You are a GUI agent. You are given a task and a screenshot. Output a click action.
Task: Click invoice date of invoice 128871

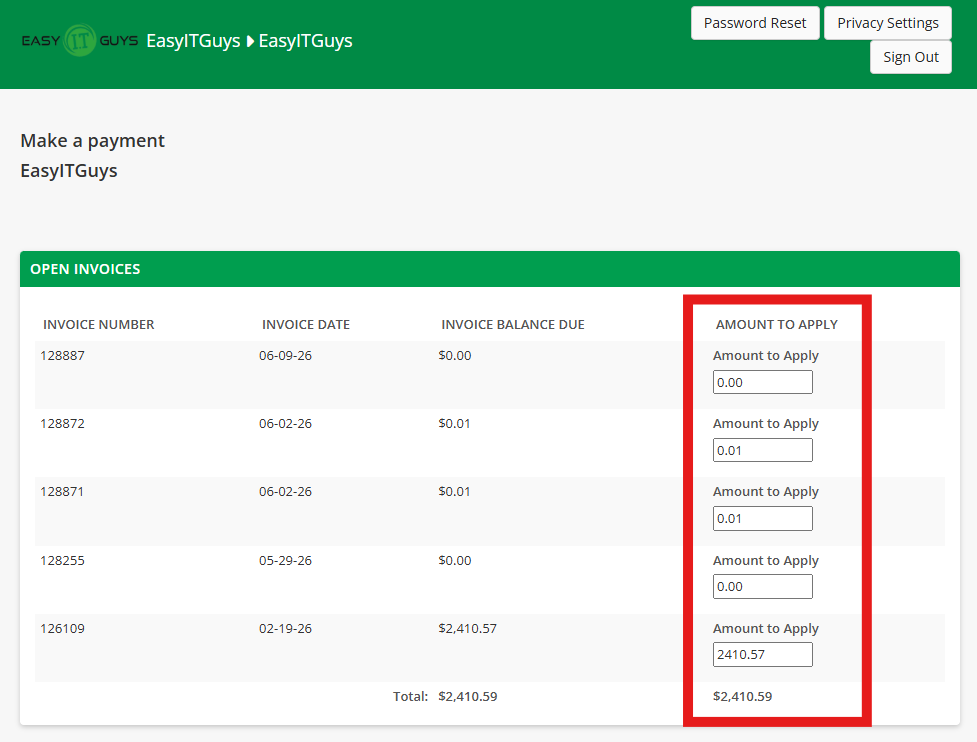click(x=285, y=492)
